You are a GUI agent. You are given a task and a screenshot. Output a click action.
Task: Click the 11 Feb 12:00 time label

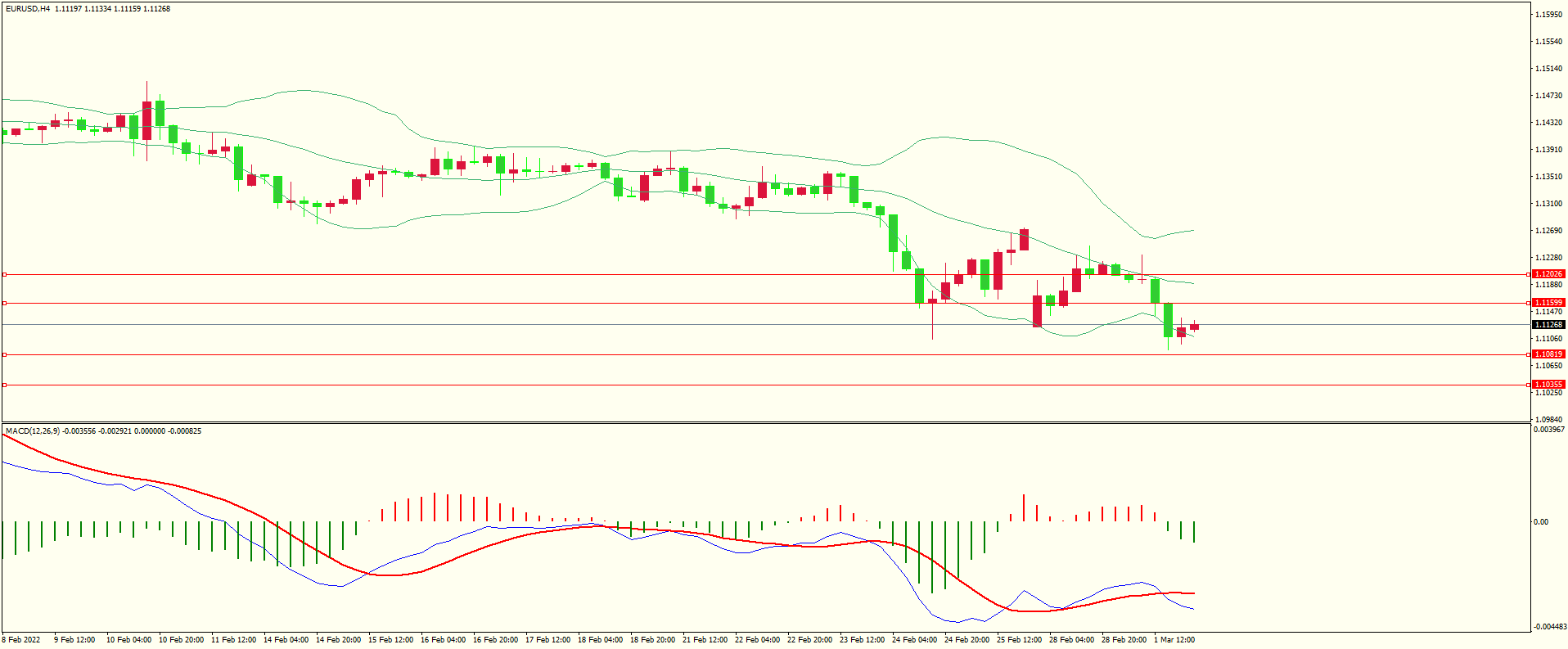click(x=233, y=640)
